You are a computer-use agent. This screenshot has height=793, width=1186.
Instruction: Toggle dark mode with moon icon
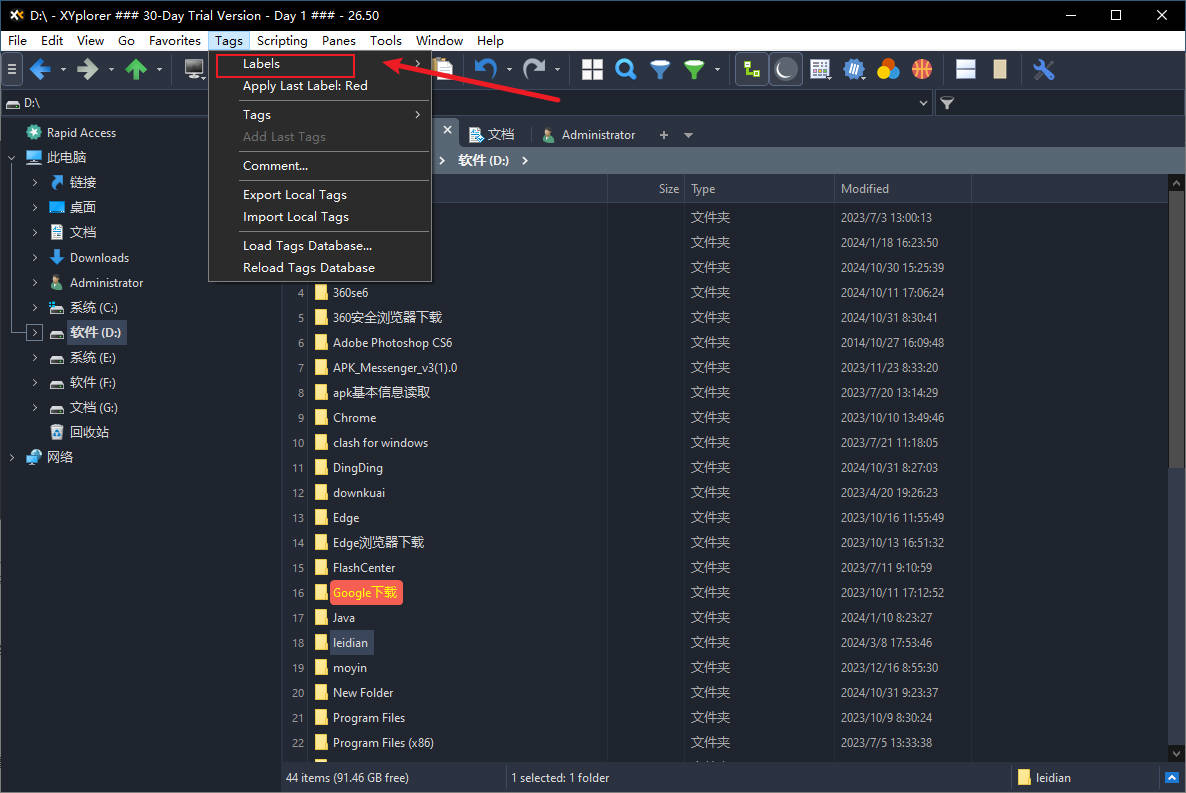786,69
